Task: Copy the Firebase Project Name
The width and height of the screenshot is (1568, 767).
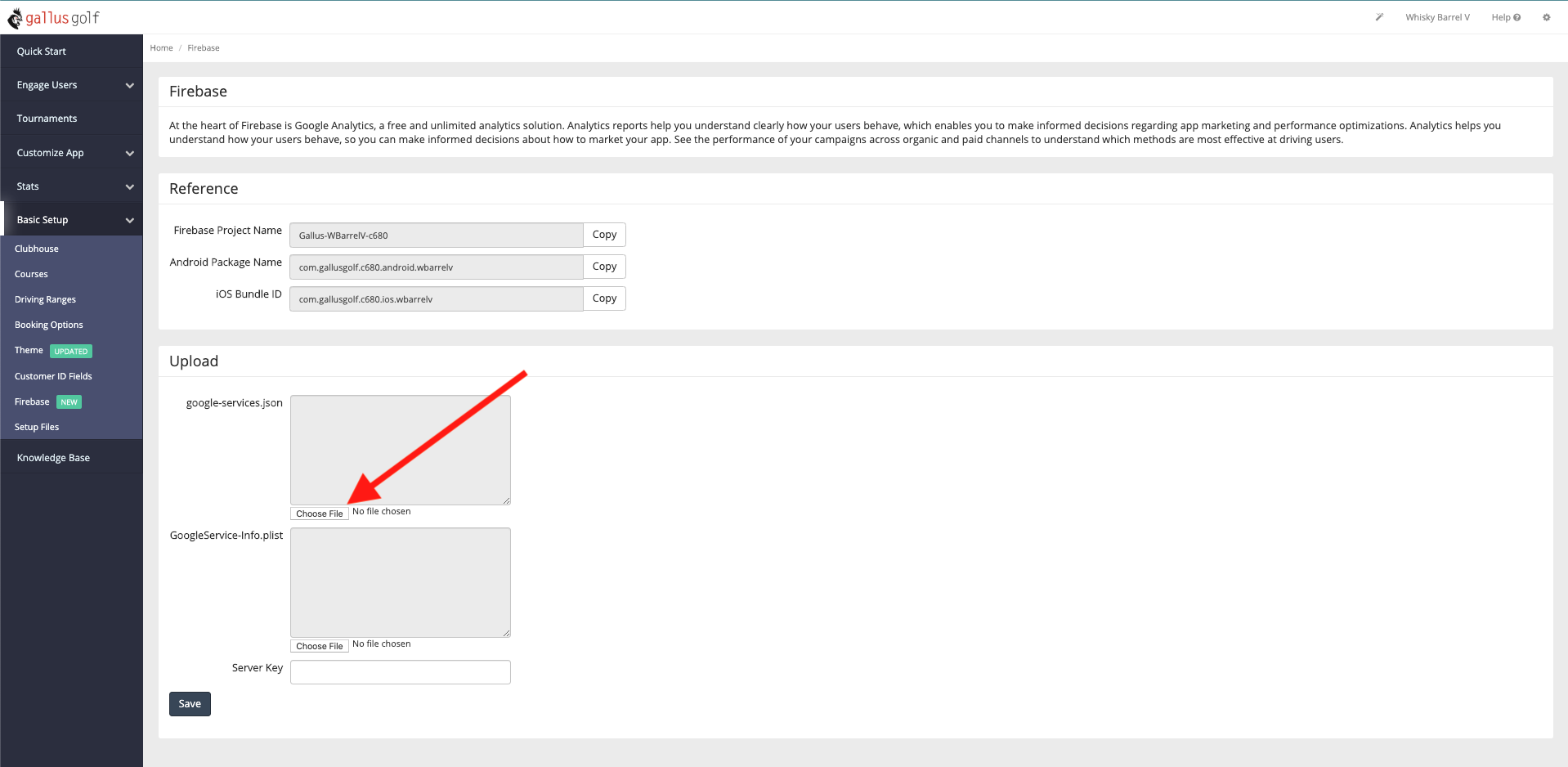Action: (605, 235)
